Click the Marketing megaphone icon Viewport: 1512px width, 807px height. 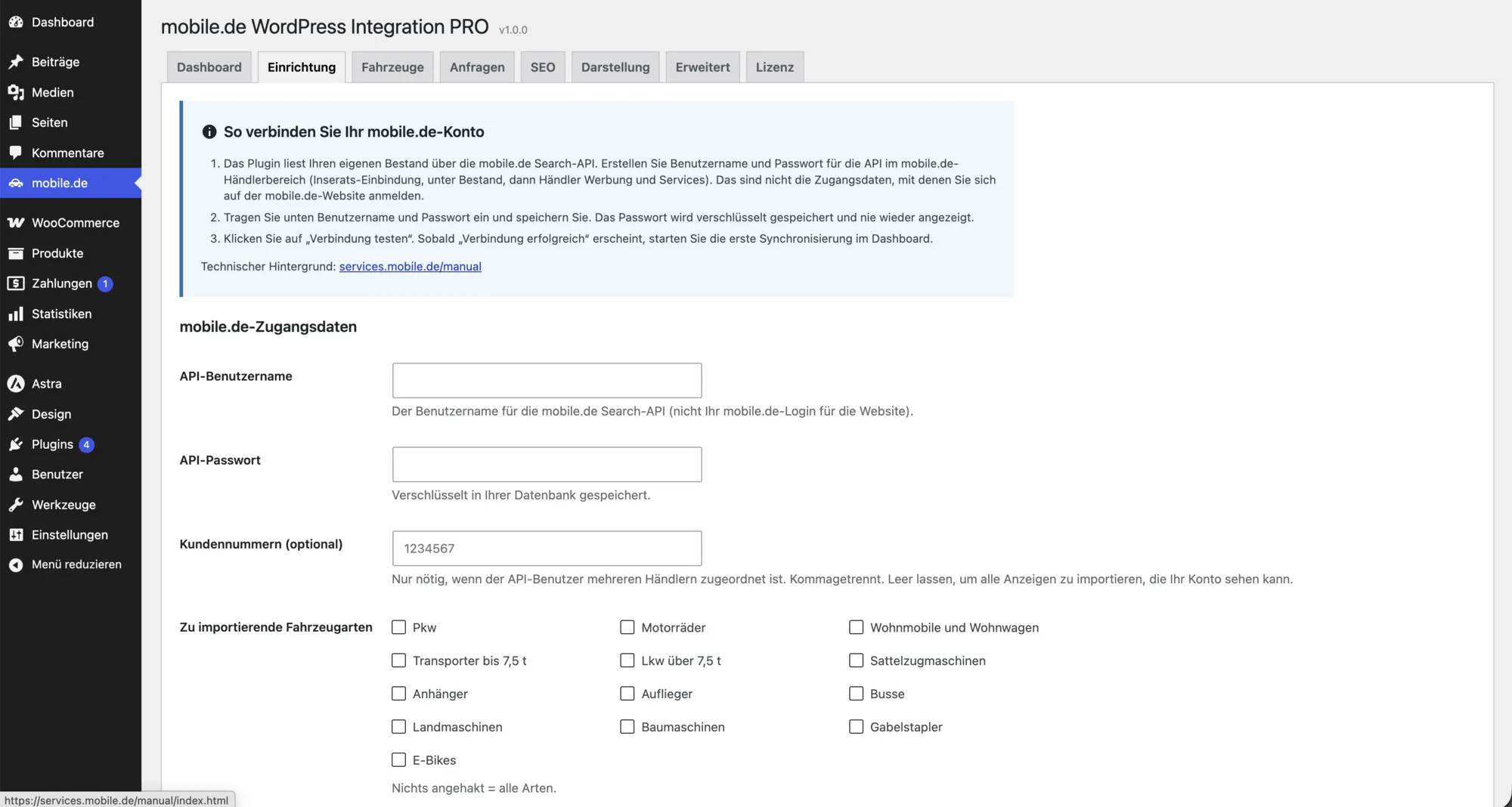pos(16,344)
